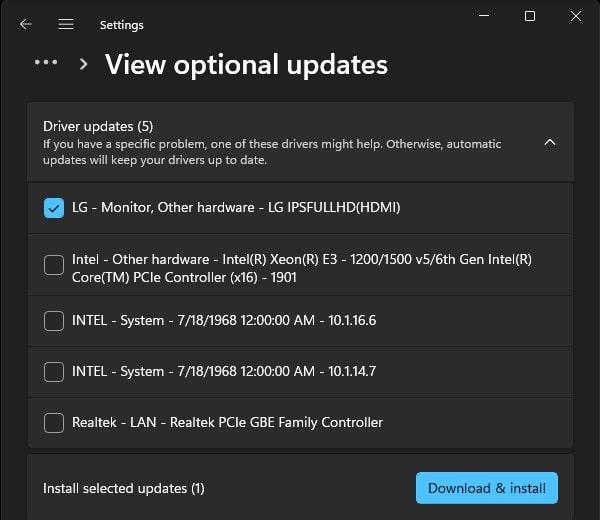Collapse the Driver updates section chevron
The width and height of the screenshot is (600, 520).
coord(550,142)
